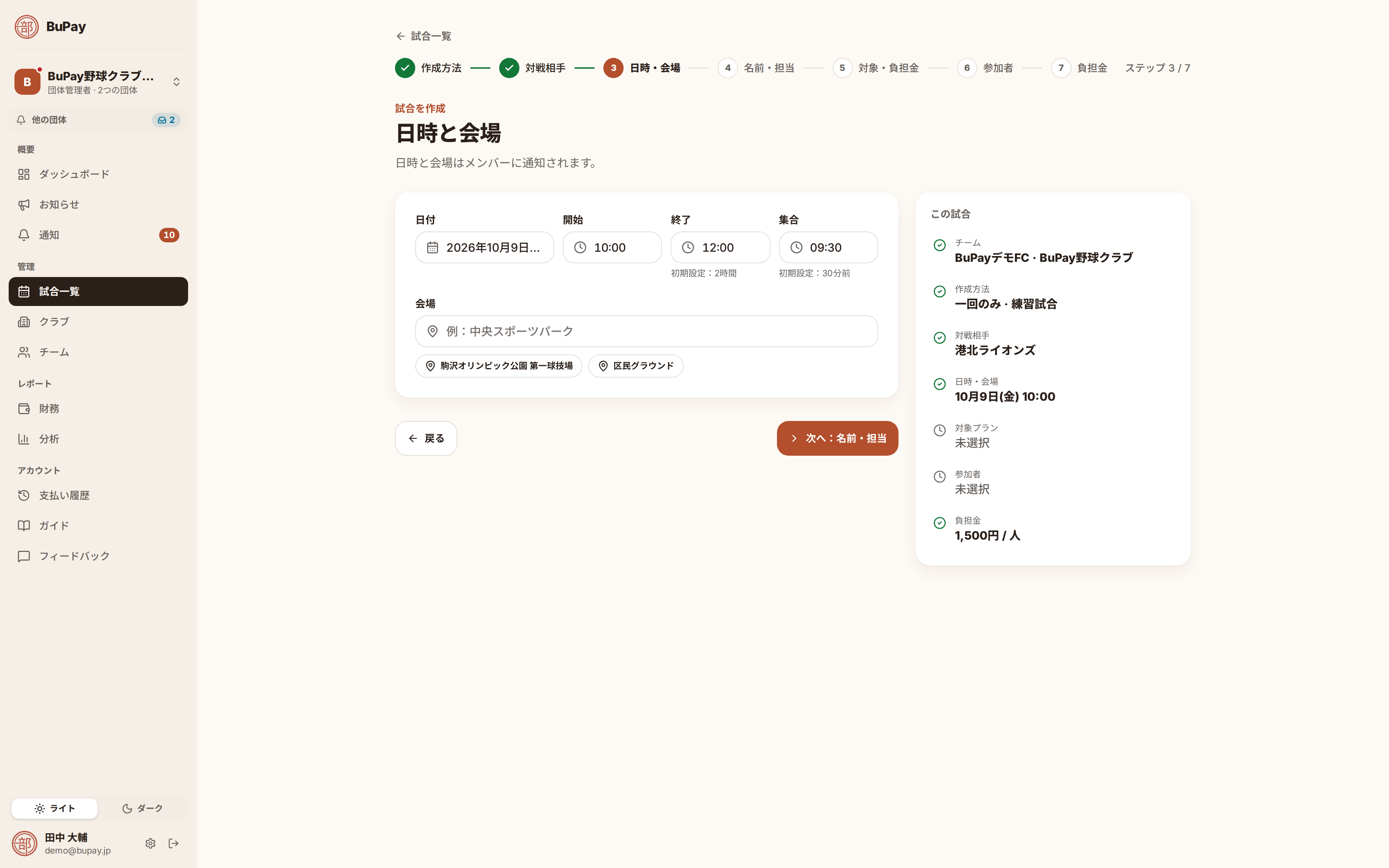Click calendar icon in 日付 field

click(433, 247)
